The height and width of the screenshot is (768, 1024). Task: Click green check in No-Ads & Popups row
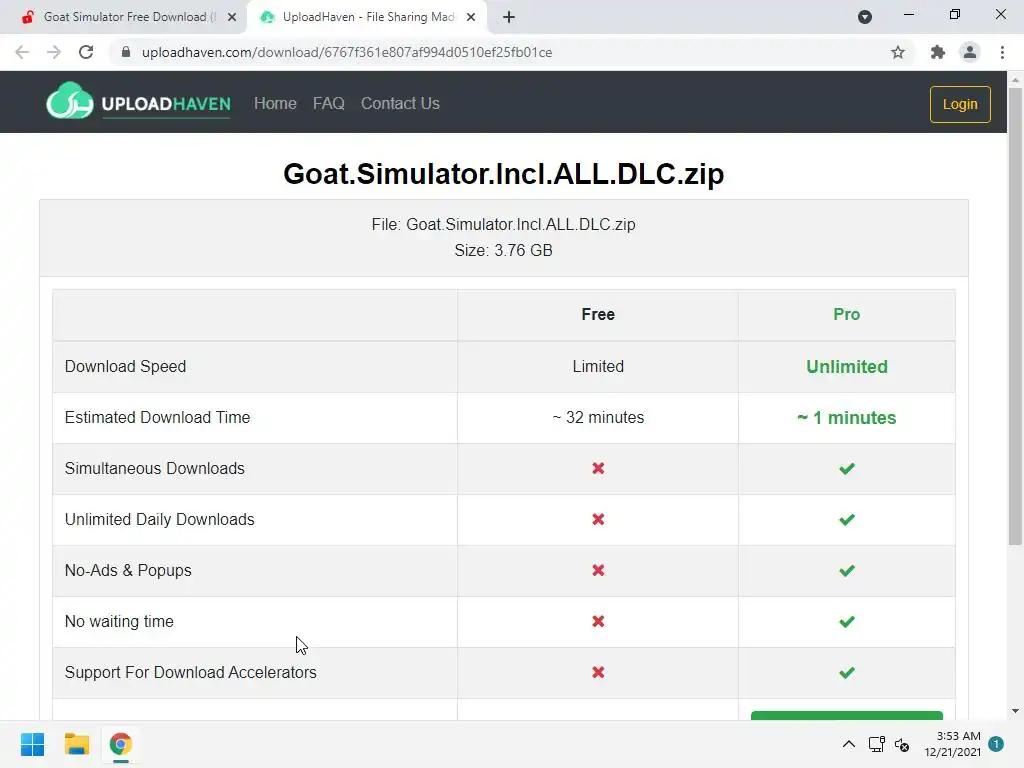point(847,570)
